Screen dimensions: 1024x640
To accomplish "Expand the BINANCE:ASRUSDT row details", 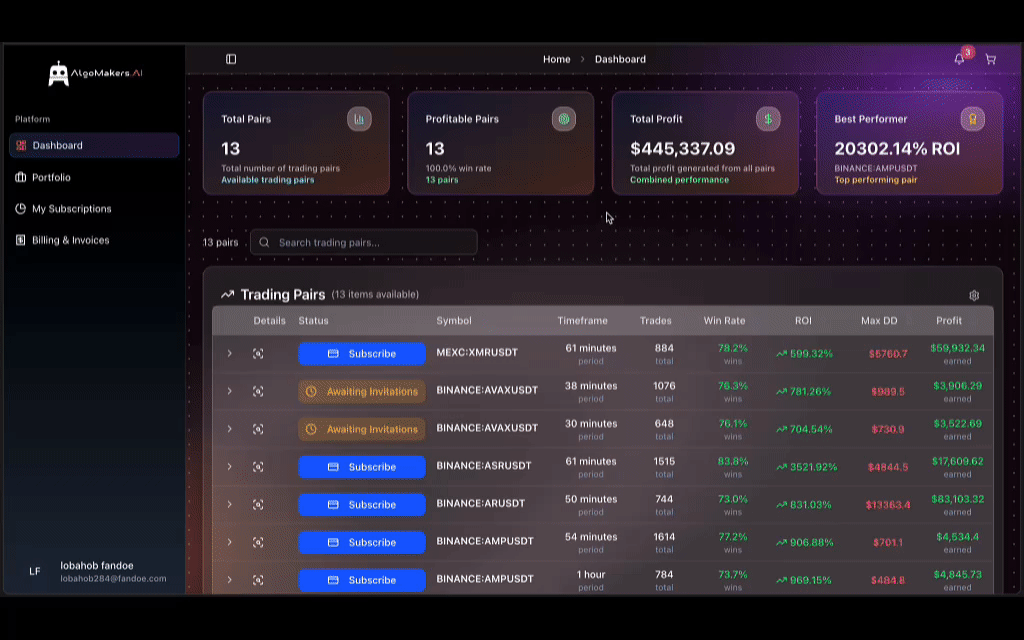I will 230,466.
